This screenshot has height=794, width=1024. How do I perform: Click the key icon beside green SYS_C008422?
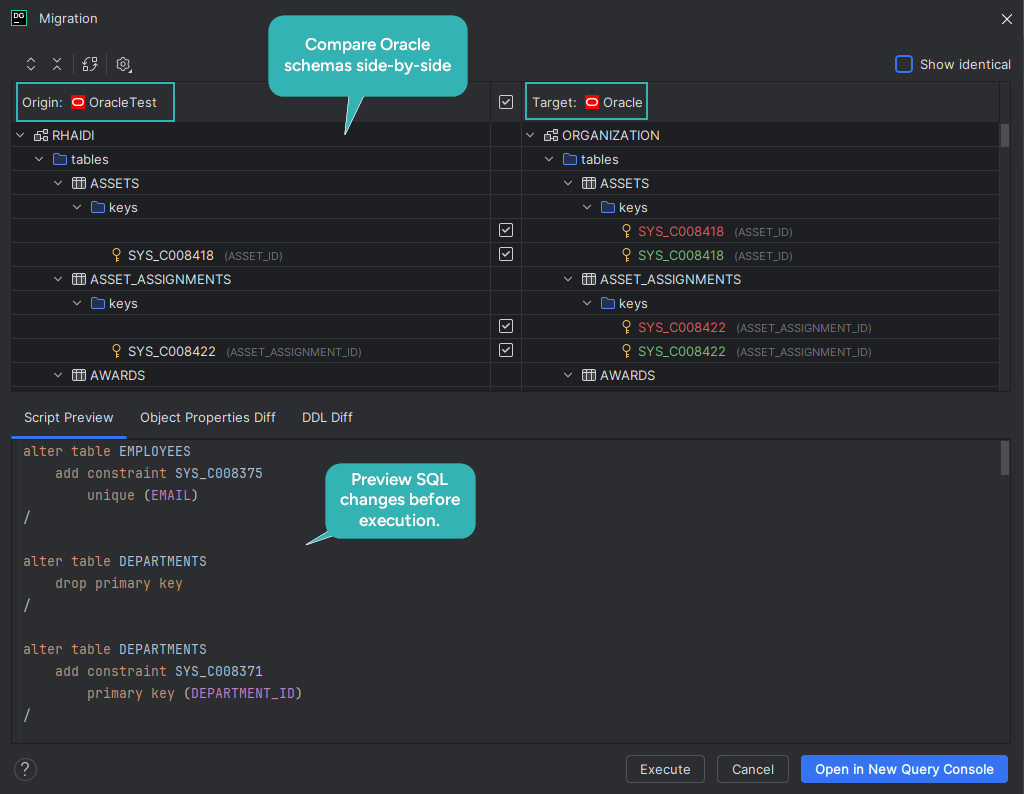click(x=626, y=351)
